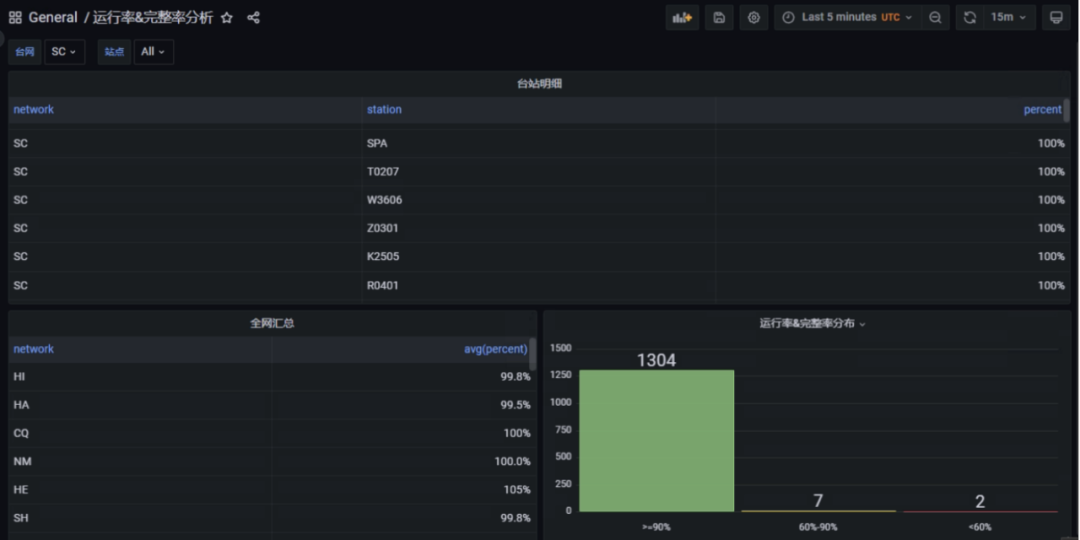Click the >=90% axis label
This screenshot has width=1080, height=540.
pos(656,527)
